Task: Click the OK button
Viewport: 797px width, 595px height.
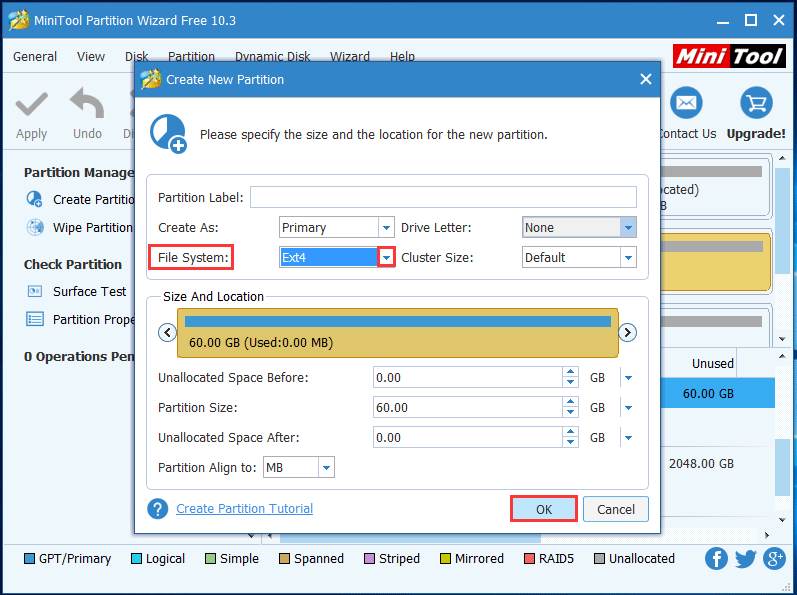Action: [543, 509]
